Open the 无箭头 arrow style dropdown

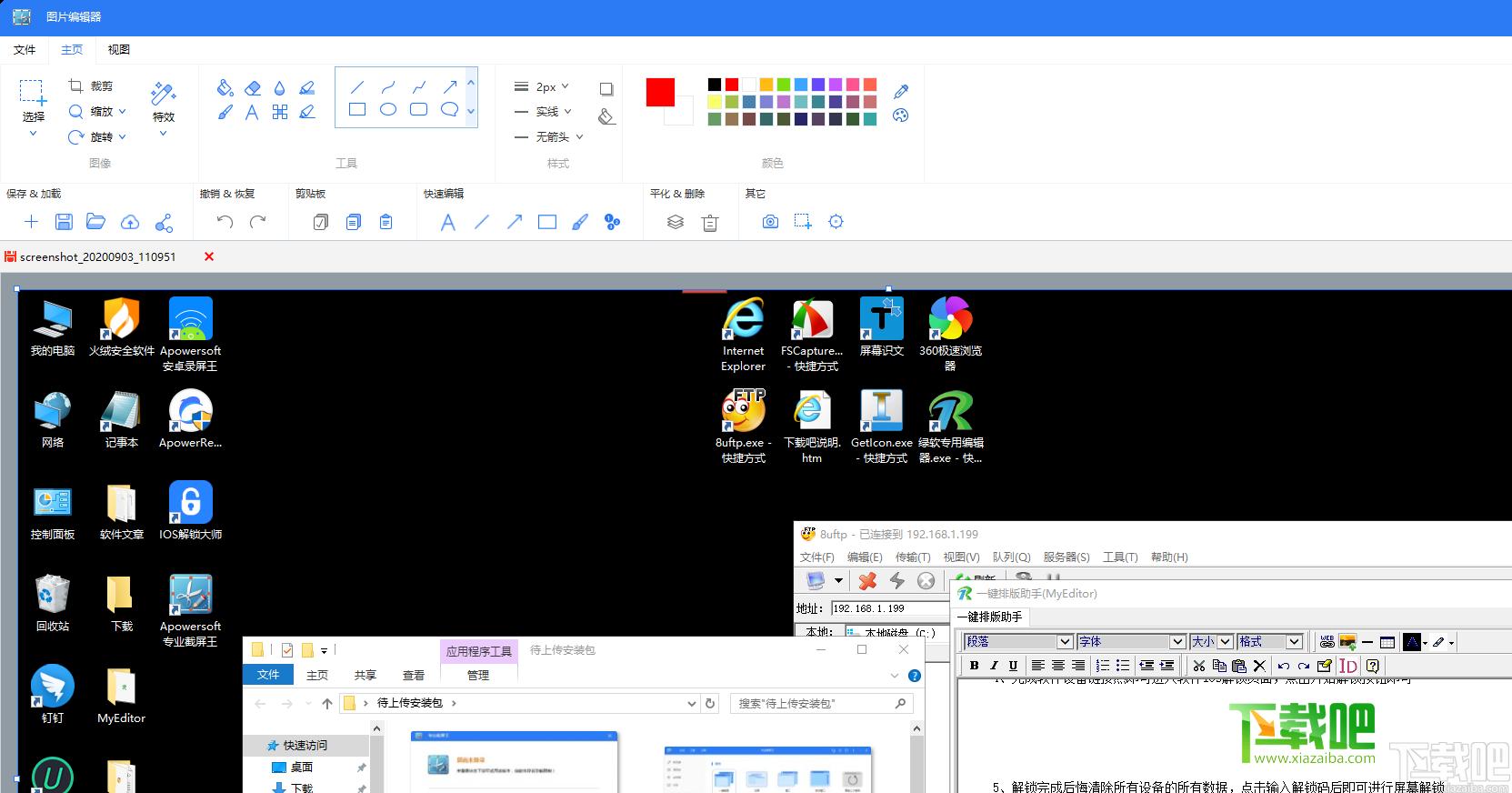(x=548, y=136)
